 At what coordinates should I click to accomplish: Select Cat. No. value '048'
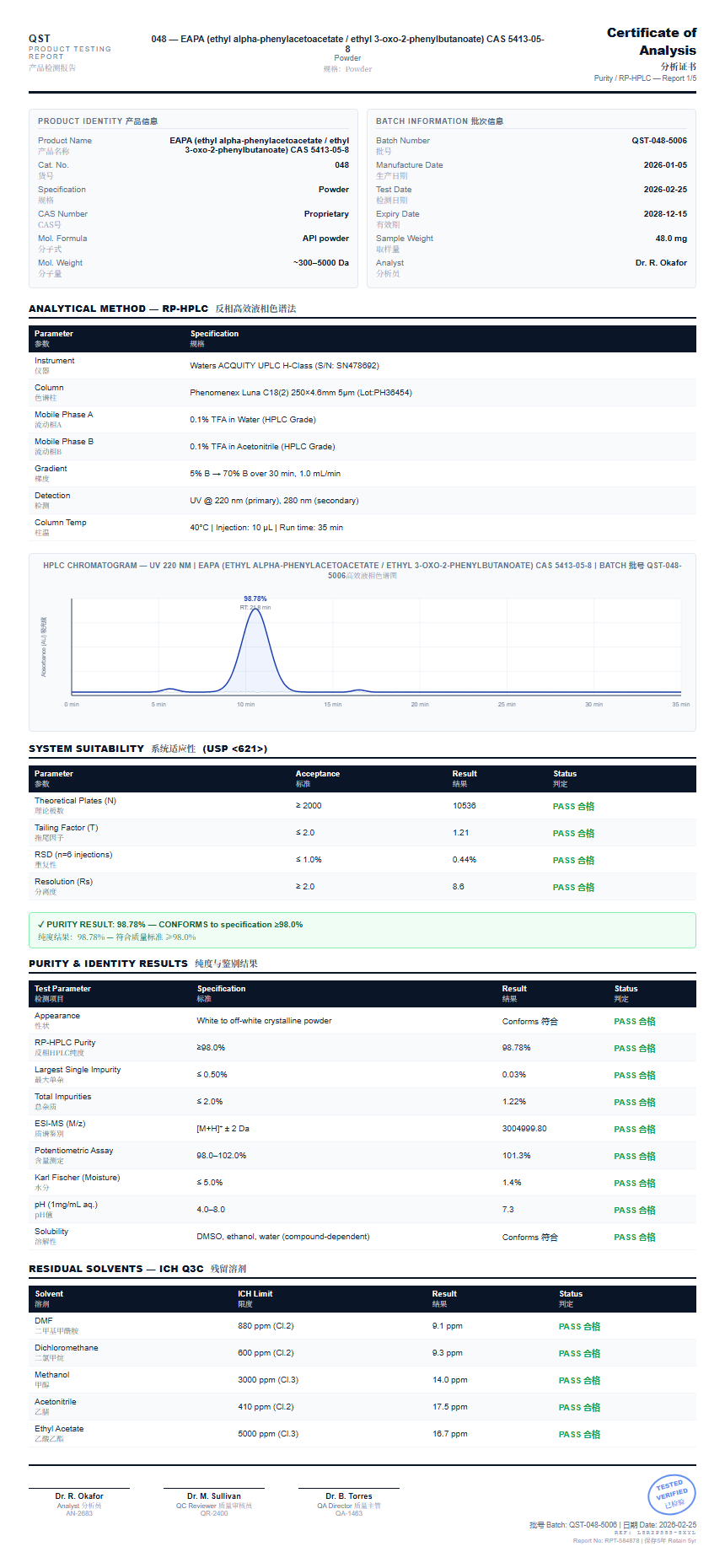341,165
